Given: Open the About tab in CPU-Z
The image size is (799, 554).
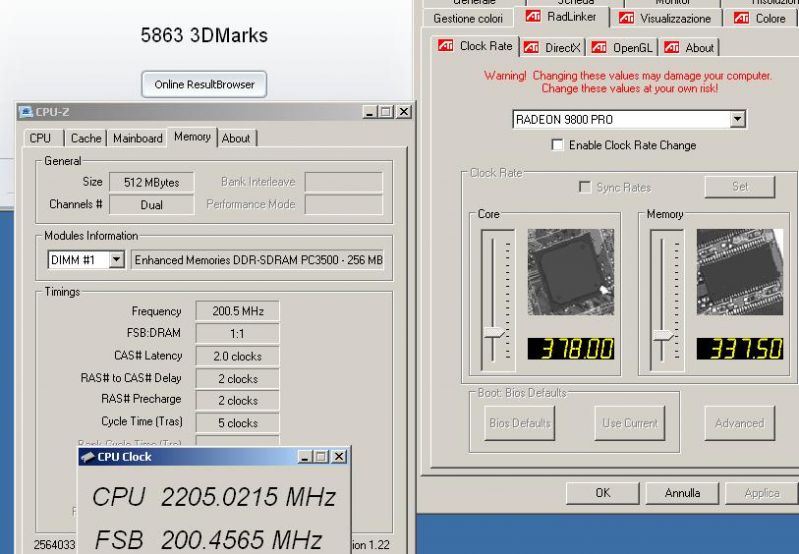Looking at the screenshot, I should (236, 138).
